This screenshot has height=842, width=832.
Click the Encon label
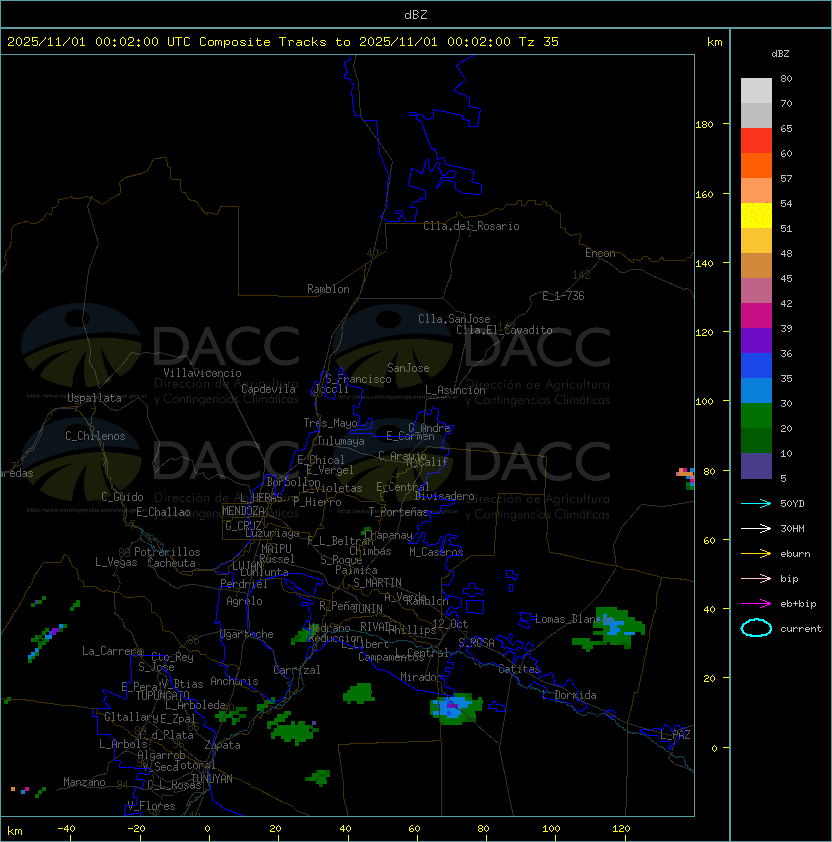[600, 253]
